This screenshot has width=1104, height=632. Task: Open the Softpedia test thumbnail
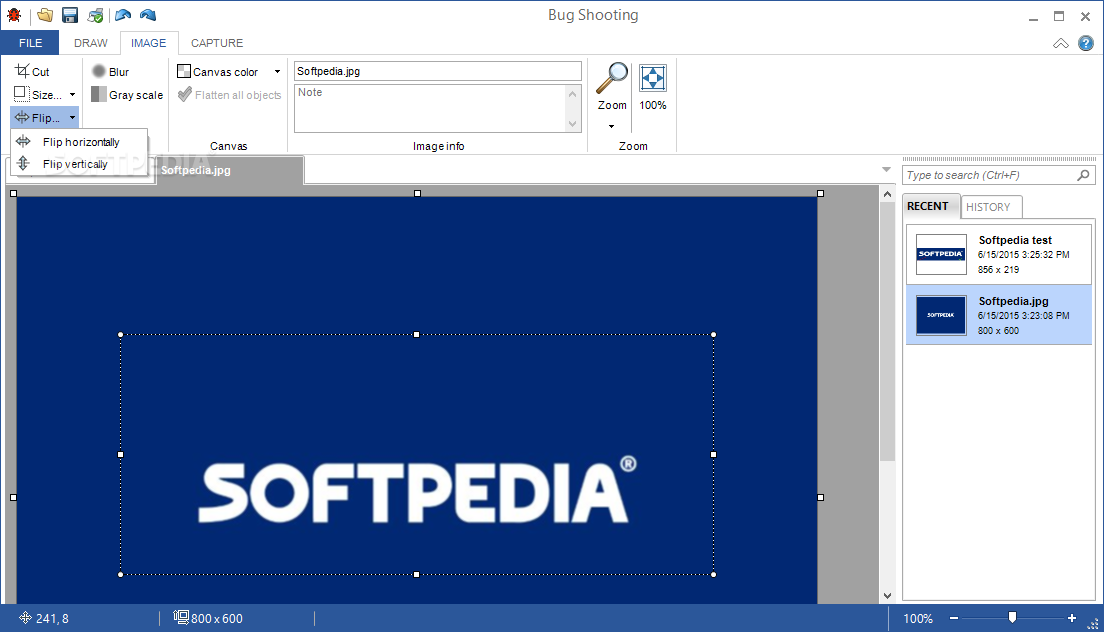click(x=941, y=254)
